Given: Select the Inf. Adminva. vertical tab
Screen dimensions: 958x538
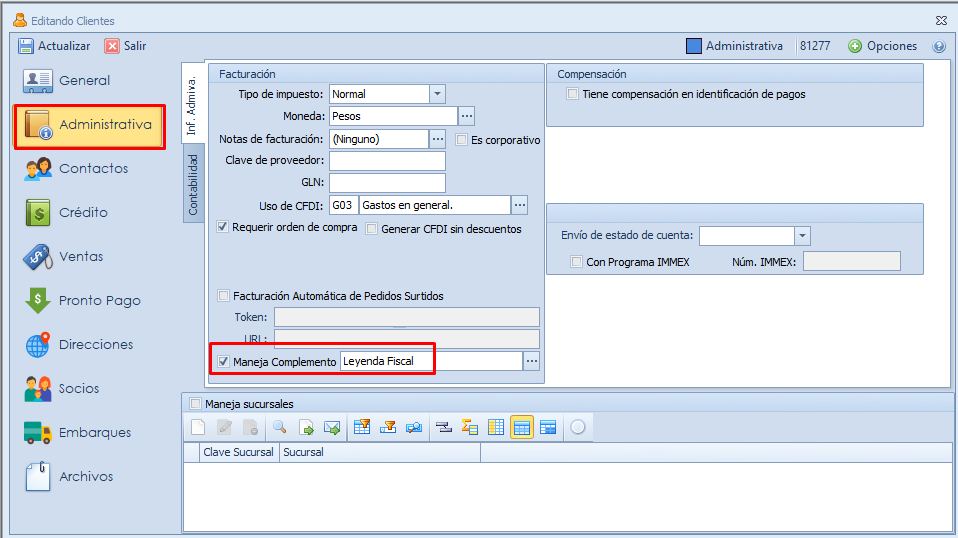Looking at the screenshot, I should tap(193, 106).
